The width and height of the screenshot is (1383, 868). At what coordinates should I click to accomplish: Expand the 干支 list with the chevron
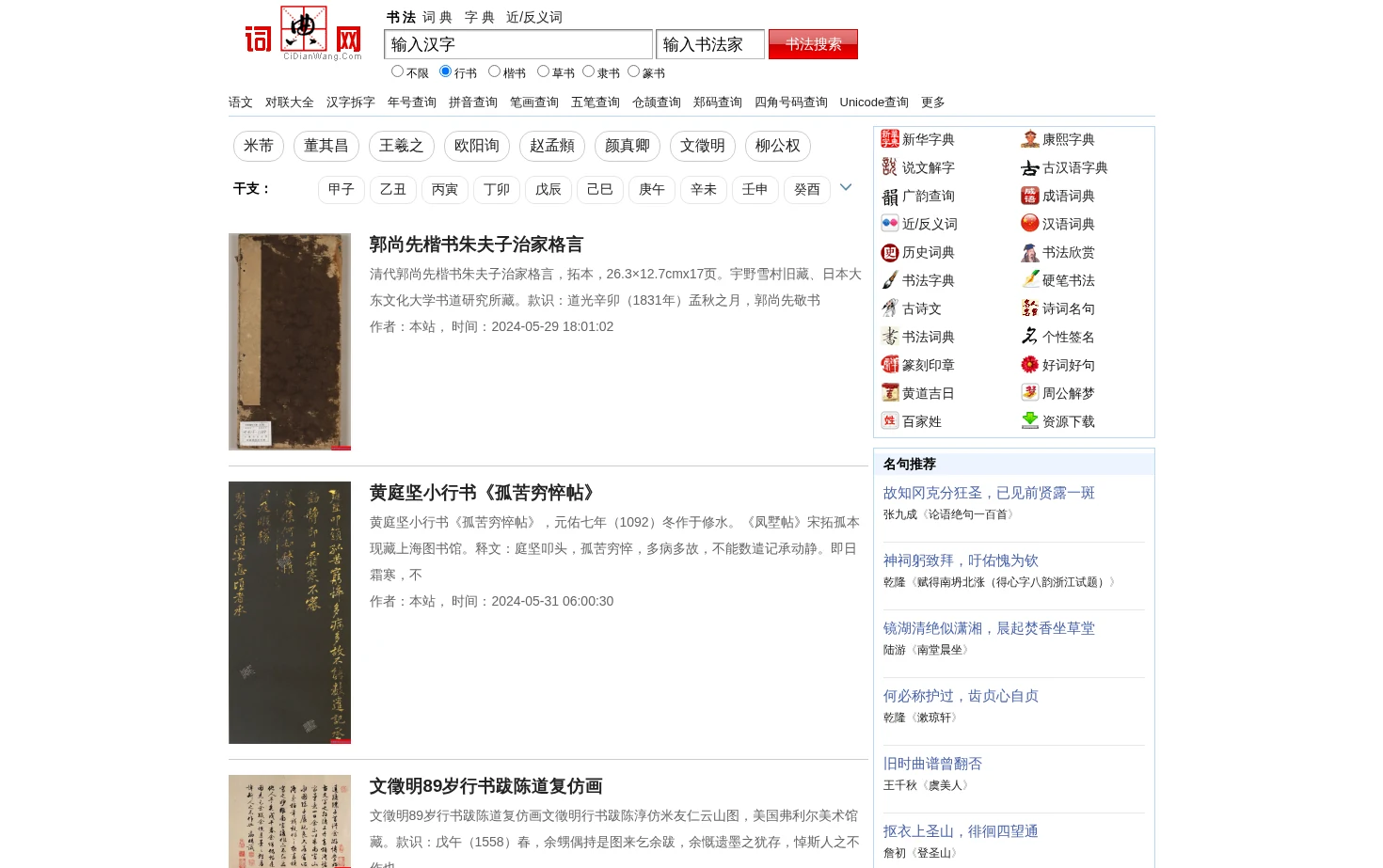(x=846, y=187)
